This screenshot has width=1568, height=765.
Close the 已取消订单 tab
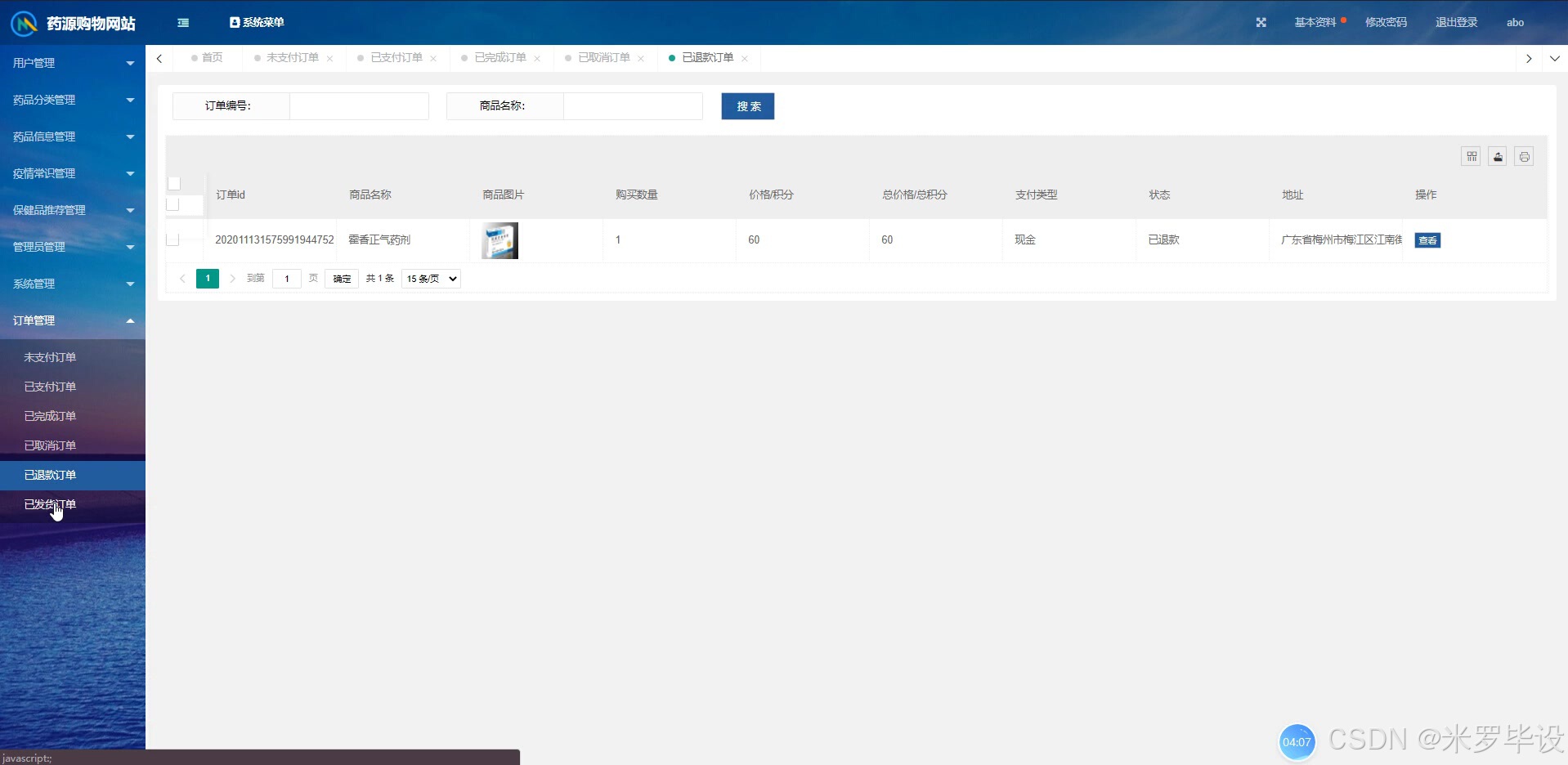[x=641, y=58]
